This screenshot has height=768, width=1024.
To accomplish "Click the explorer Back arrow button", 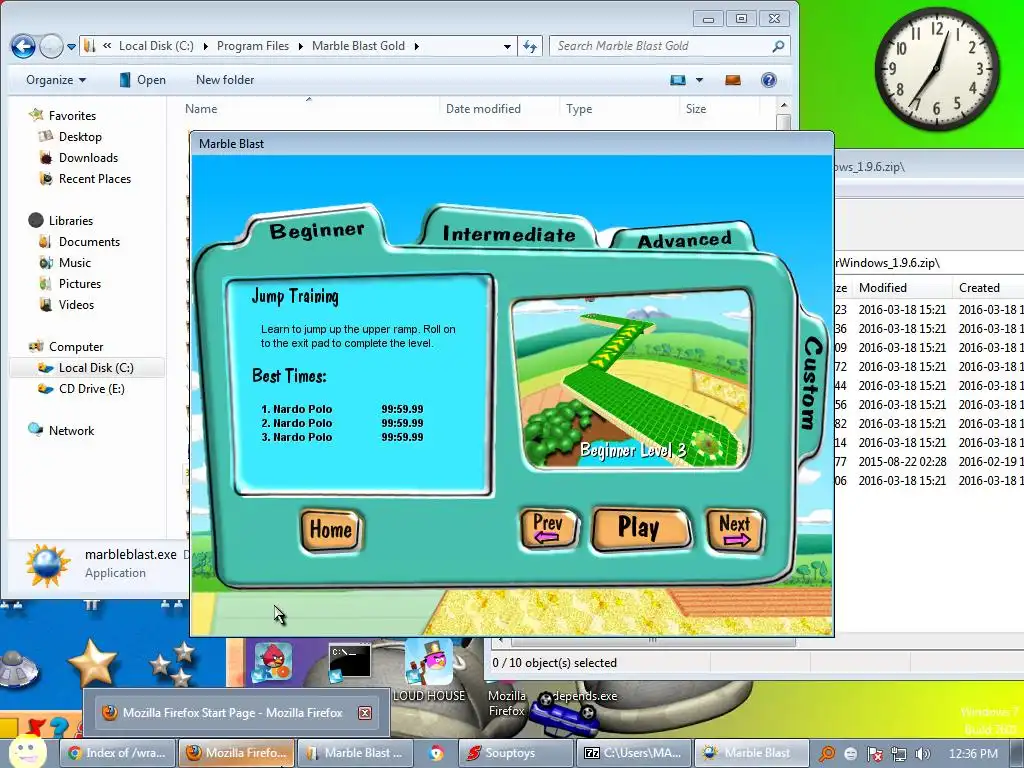I will click(x=24, y=46).
